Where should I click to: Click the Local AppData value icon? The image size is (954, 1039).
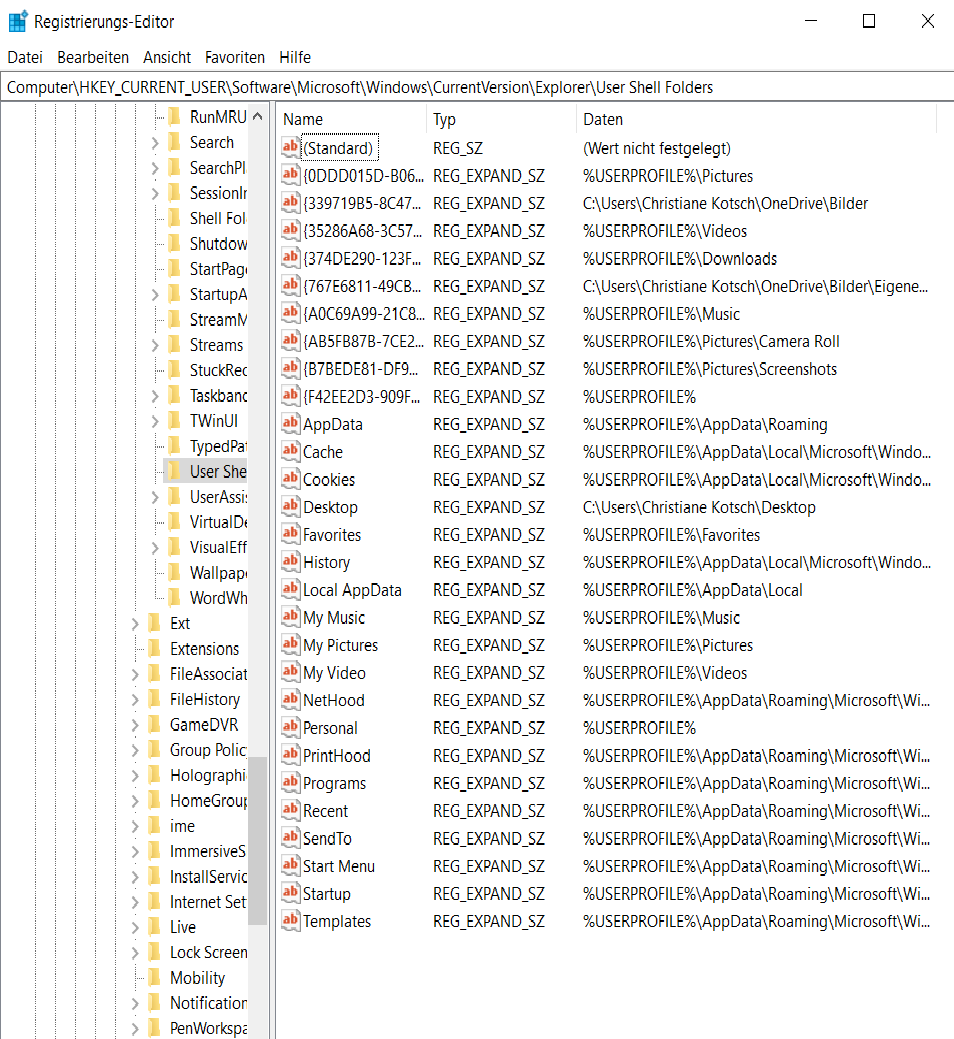(290, 589)
